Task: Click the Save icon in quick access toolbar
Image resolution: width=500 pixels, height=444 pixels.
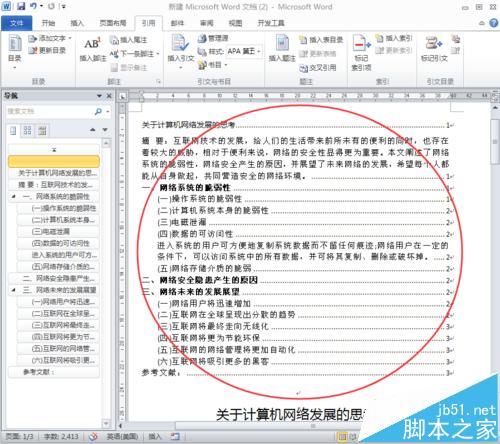Action: coord(21,6)
